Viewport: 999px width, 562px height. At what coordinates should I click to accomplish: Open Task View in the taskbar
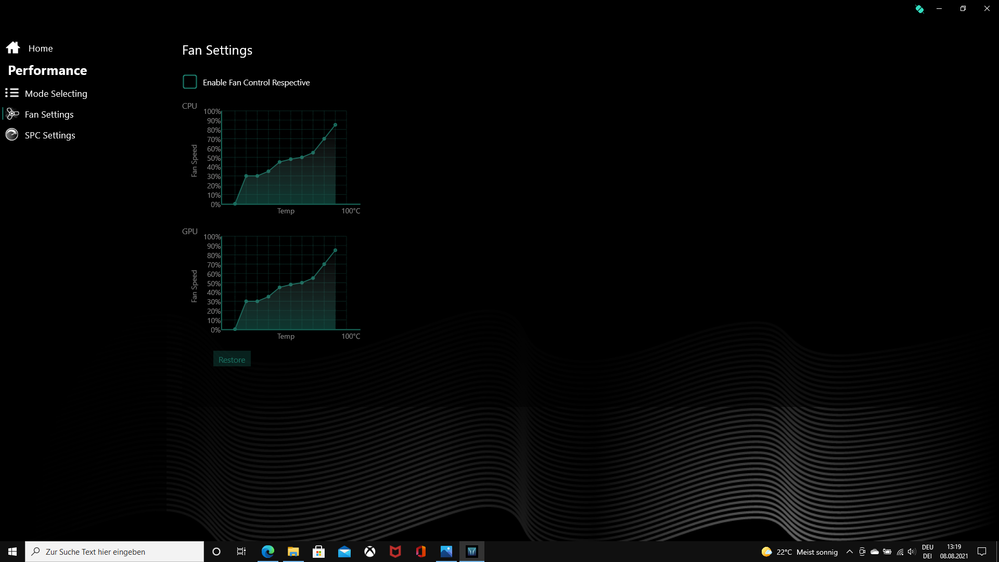(x=241, y=551)
